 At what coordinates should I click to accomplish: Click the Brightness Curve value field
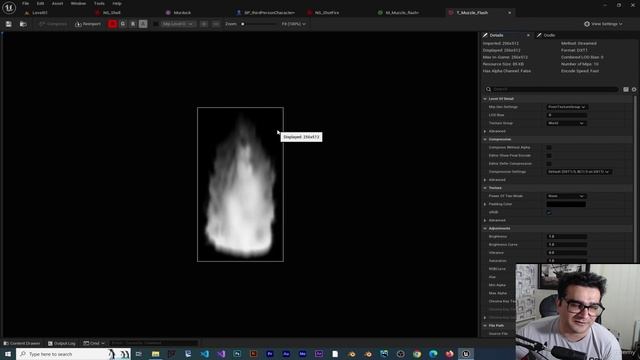pos(567,244)
